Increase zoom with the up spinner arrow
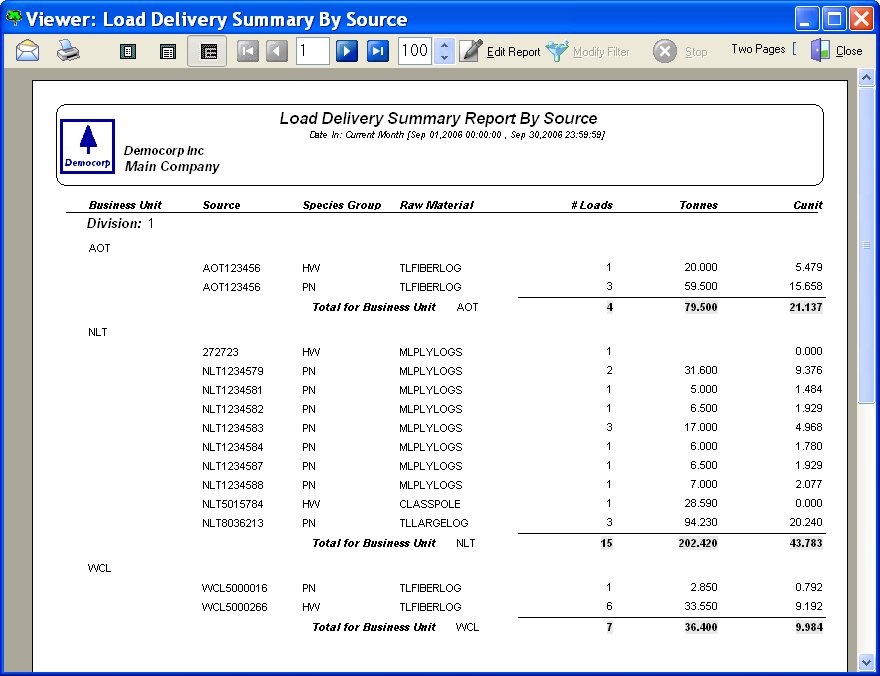The image size is (880, 676). [445, 45]
